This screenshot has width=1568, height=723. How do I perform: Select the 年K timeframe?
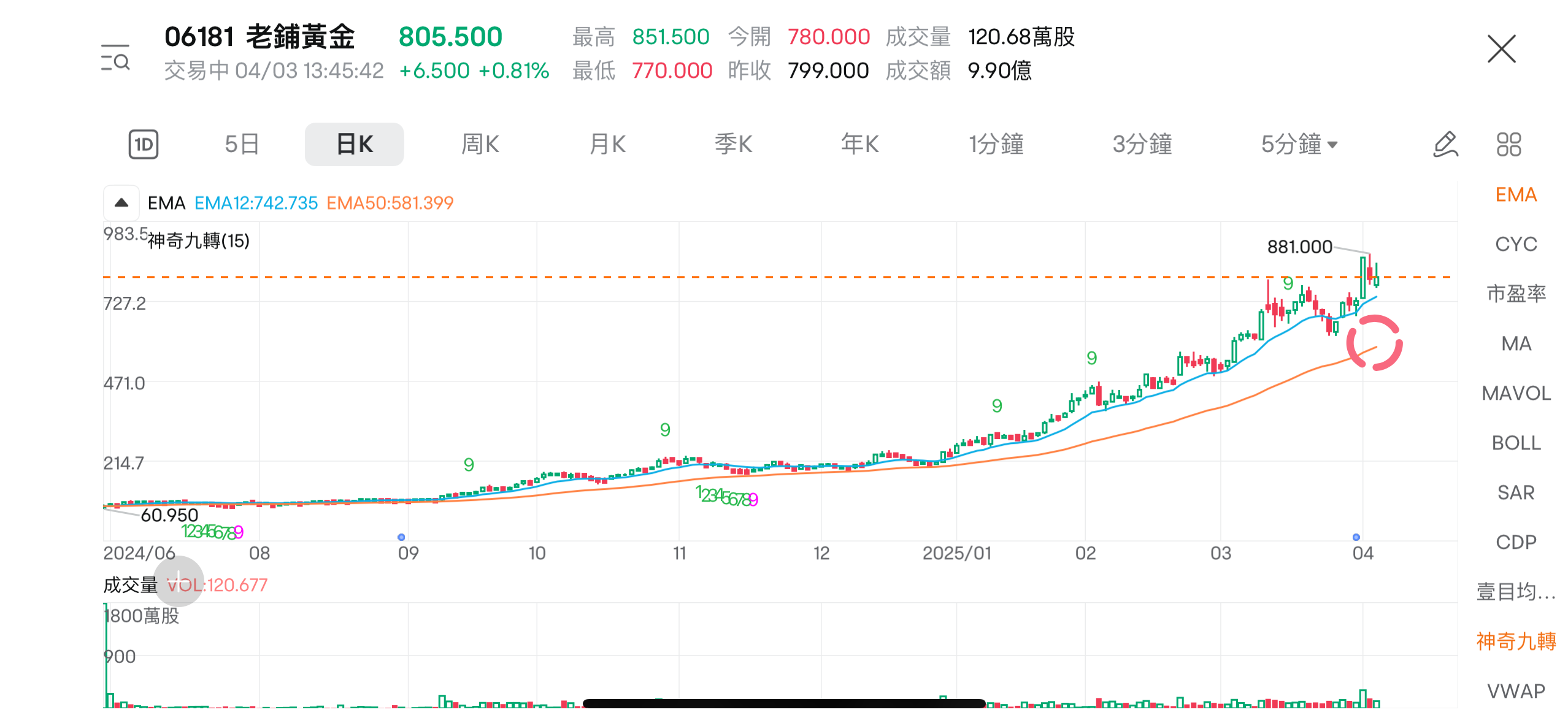(x=859, y=143)
